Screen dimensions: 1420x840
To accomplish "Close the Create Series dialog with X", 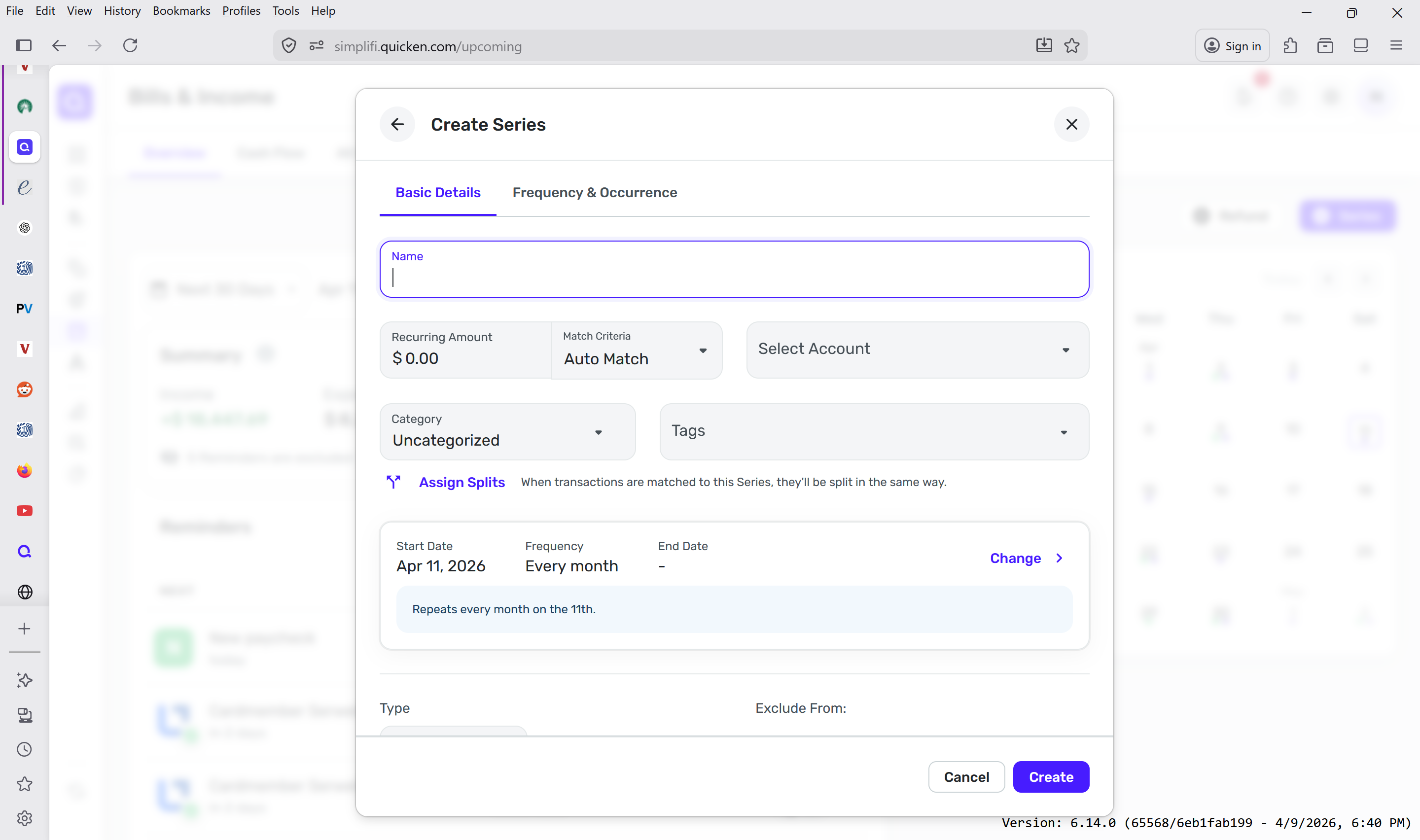I will (1071, 125).
